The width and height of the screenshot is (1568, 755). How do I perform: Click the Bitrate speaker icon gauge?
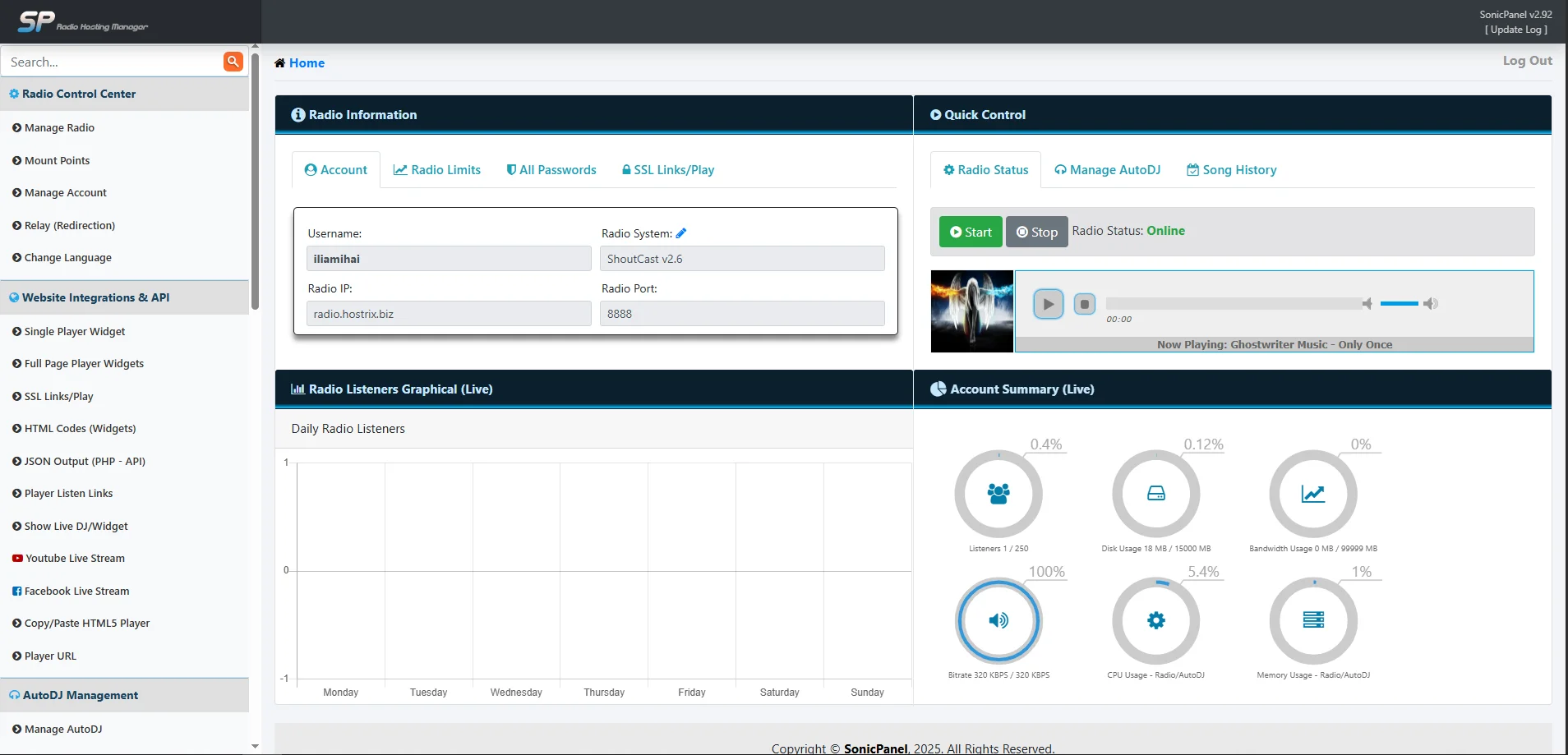click(x=998, y=620)
